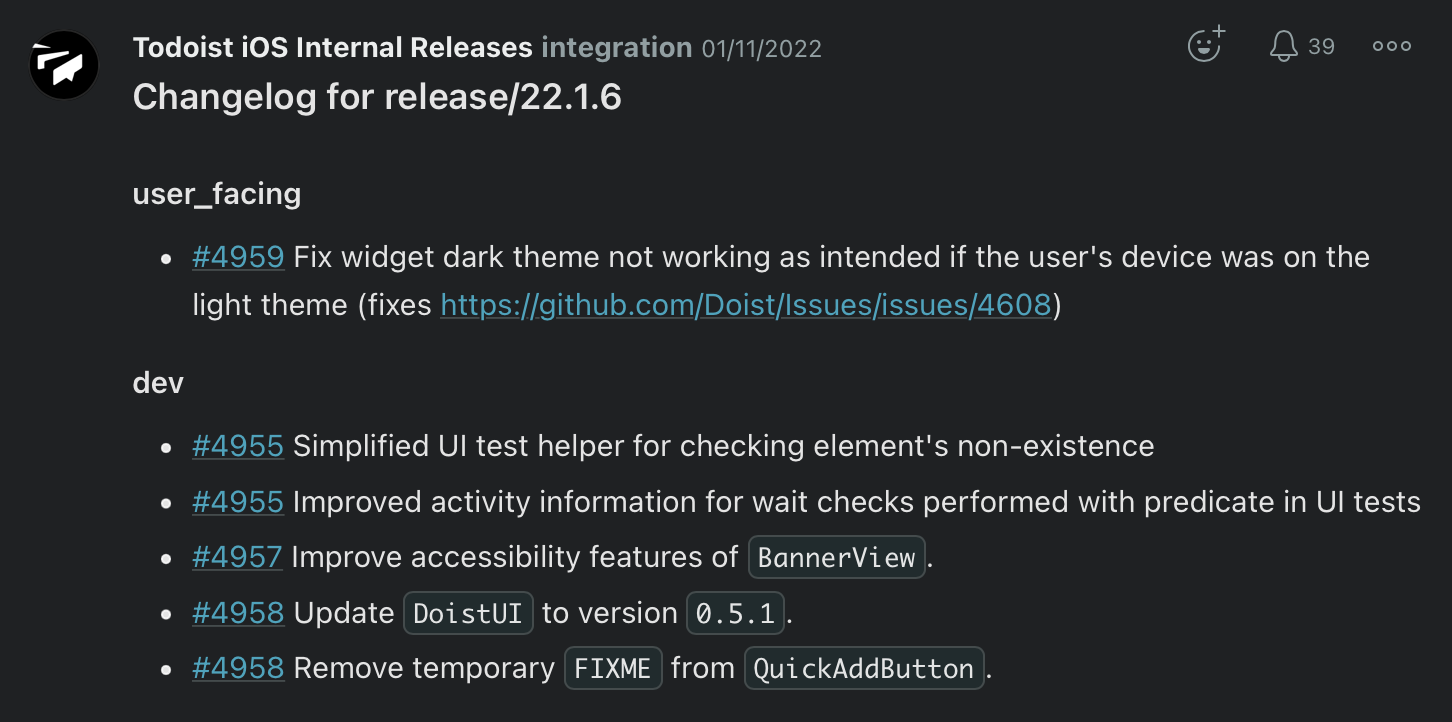
Task: Select the BannerView code snippet
Action: [x=836, y=558]
